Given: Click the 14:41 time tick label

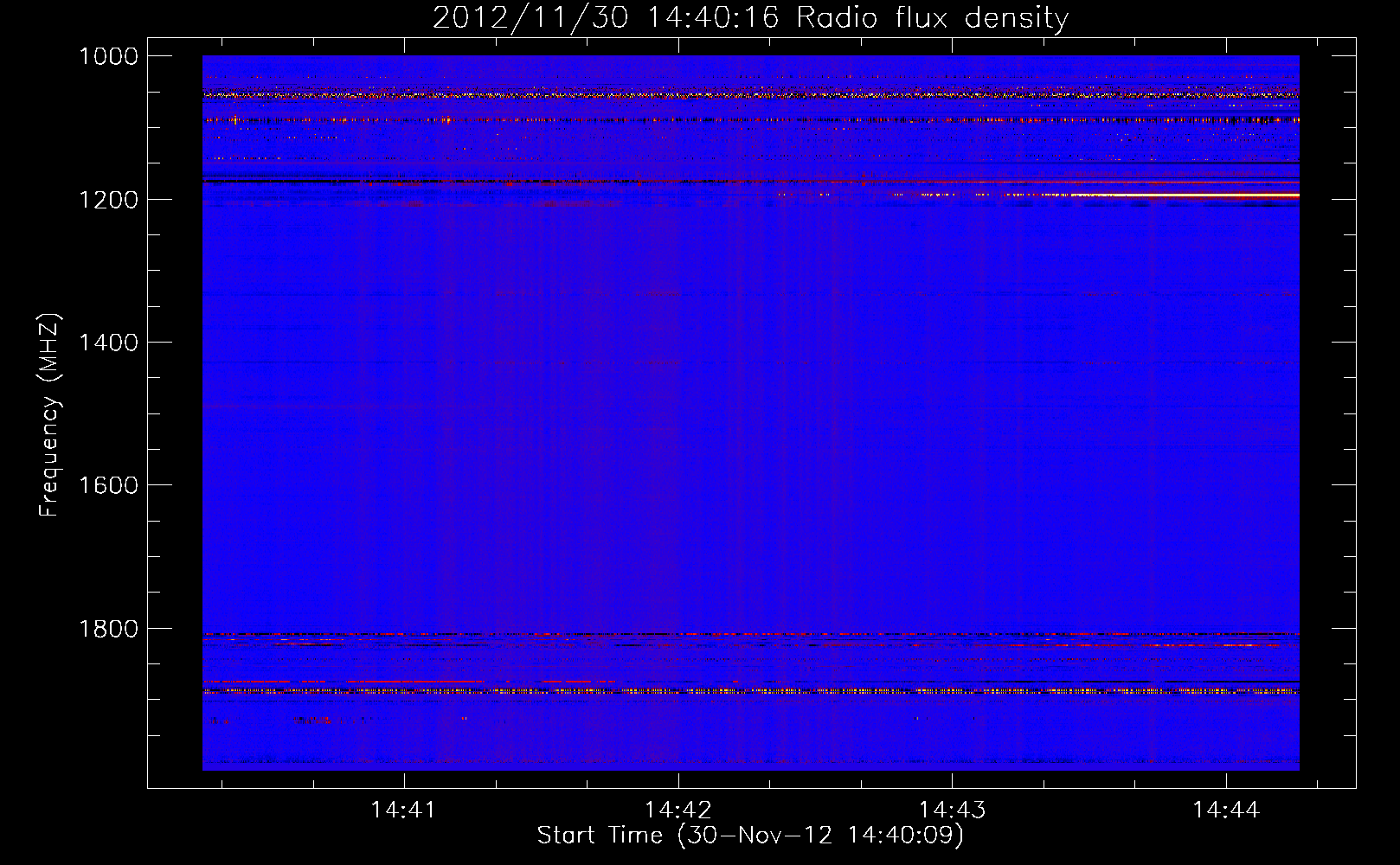Looking at the screenshot, I should (x=403, y=810).
